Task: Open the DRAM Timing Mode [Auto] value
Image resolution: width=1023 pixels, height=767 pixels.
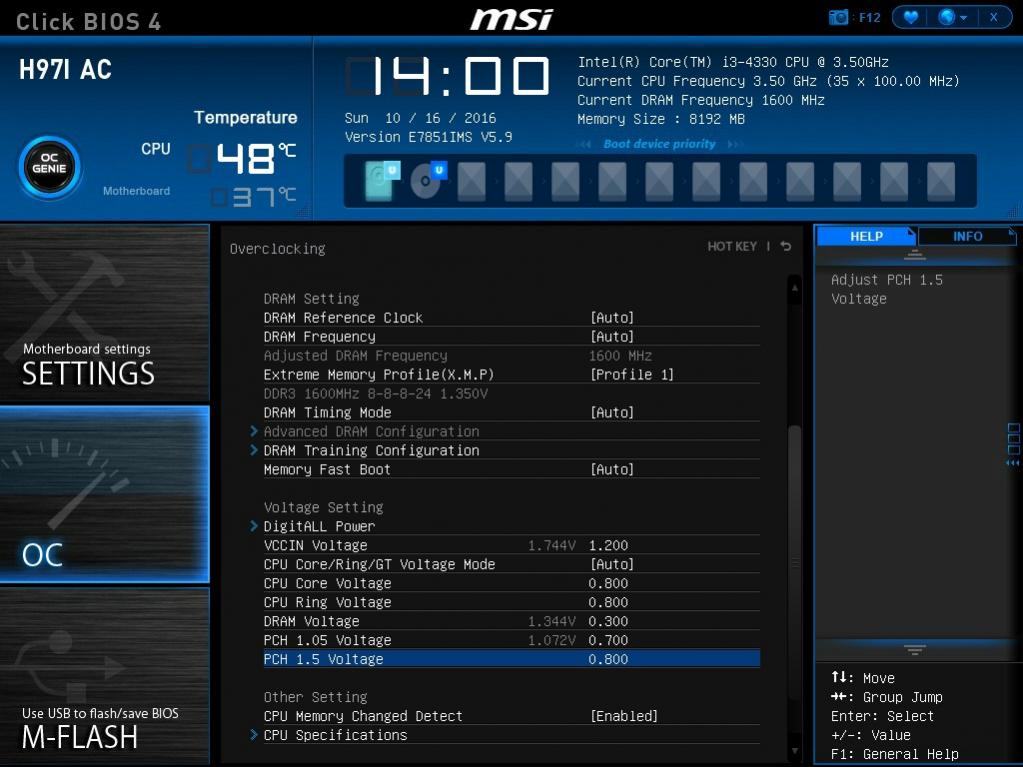Action: point(611,412)
